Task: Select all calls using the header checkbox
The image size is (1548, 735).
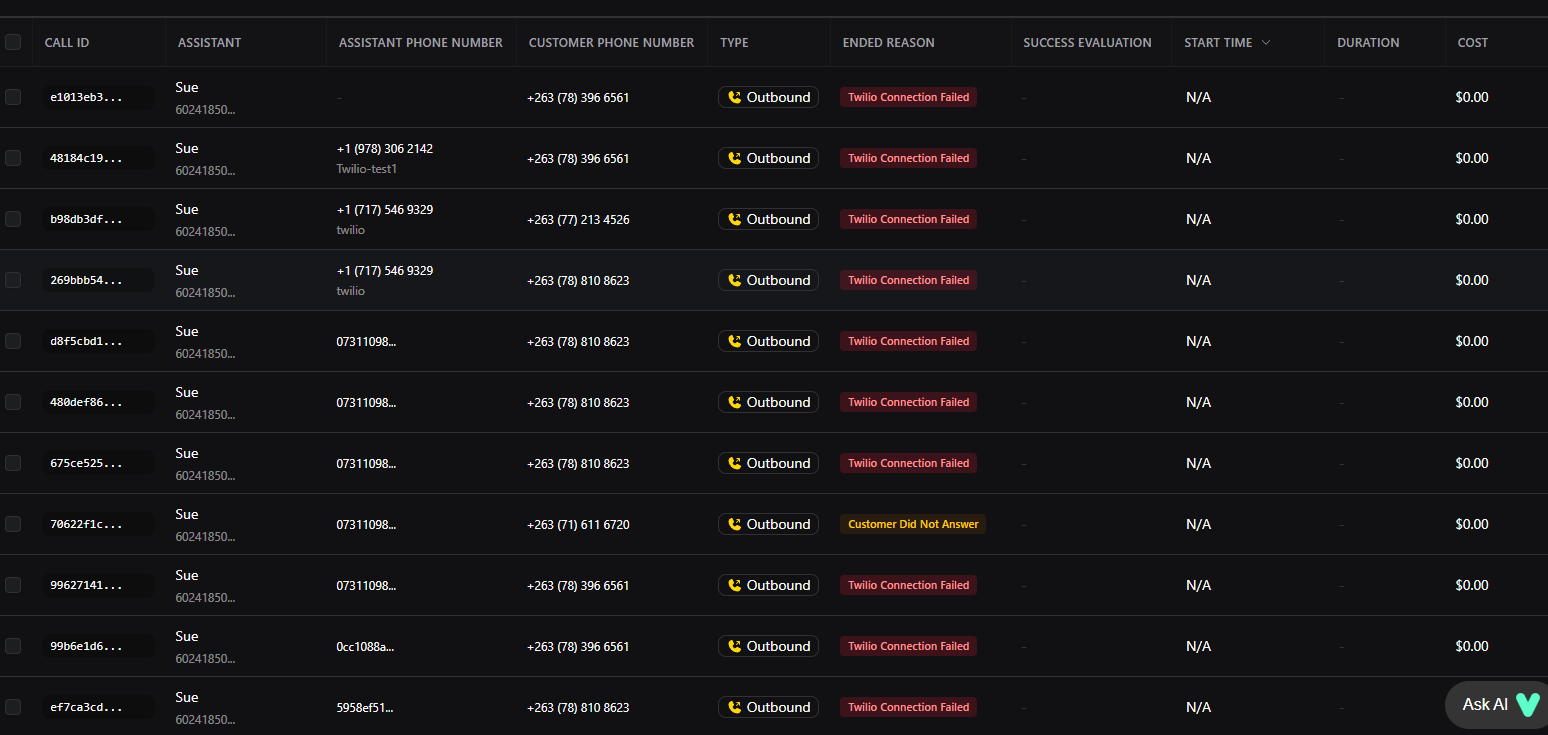Action: point(13,42)
